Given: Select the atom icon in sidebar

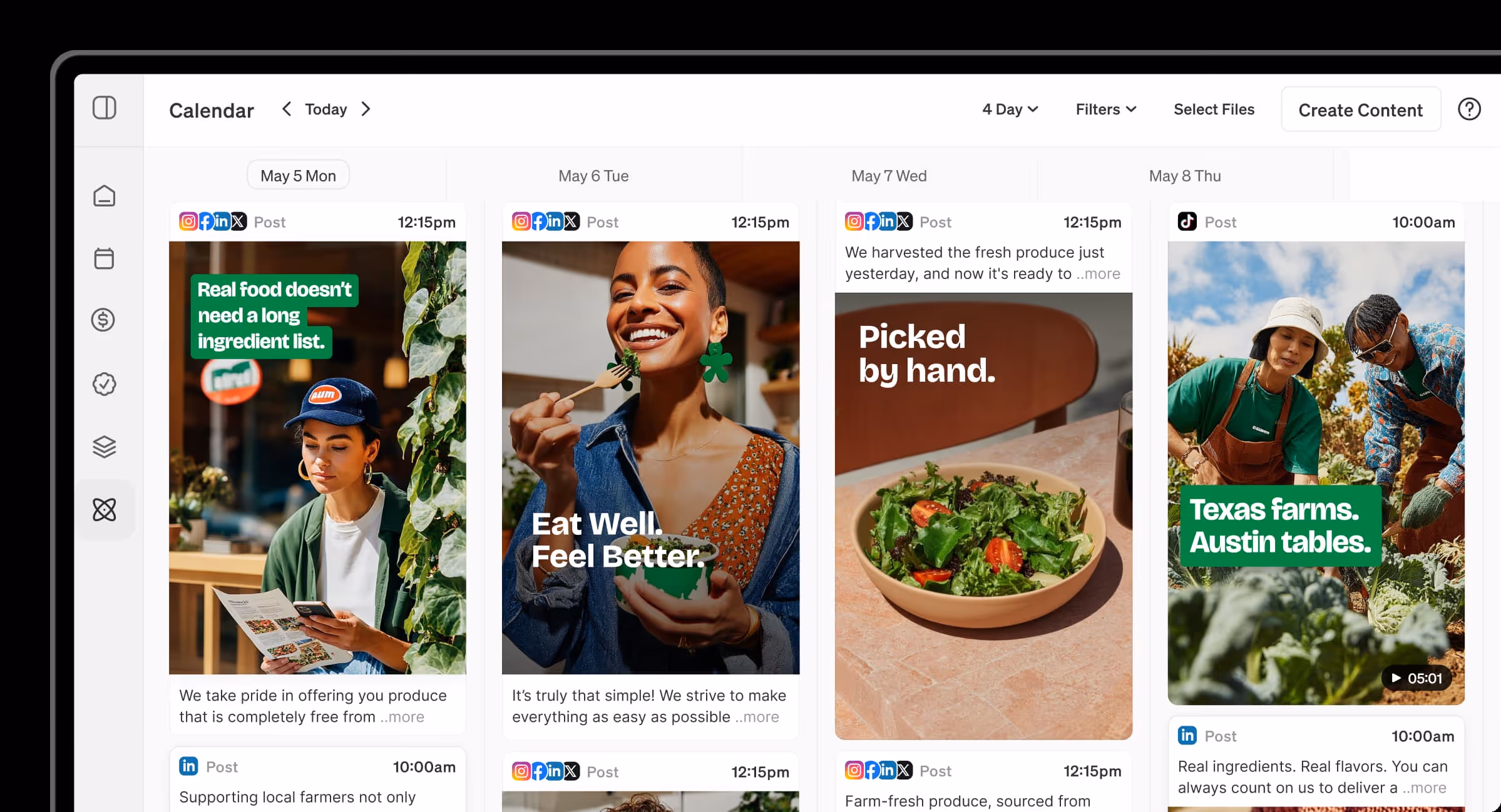Looking at the screenshot, I should [x=104, y=509].
